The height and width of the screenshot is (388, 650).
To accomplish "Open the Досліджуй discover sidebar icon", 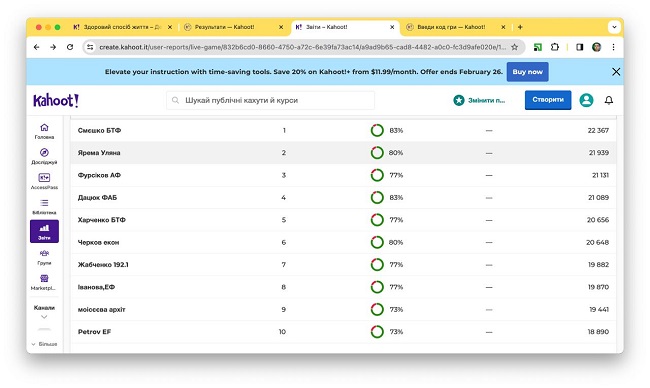I will pyautogui.click(x=44, y=156).
